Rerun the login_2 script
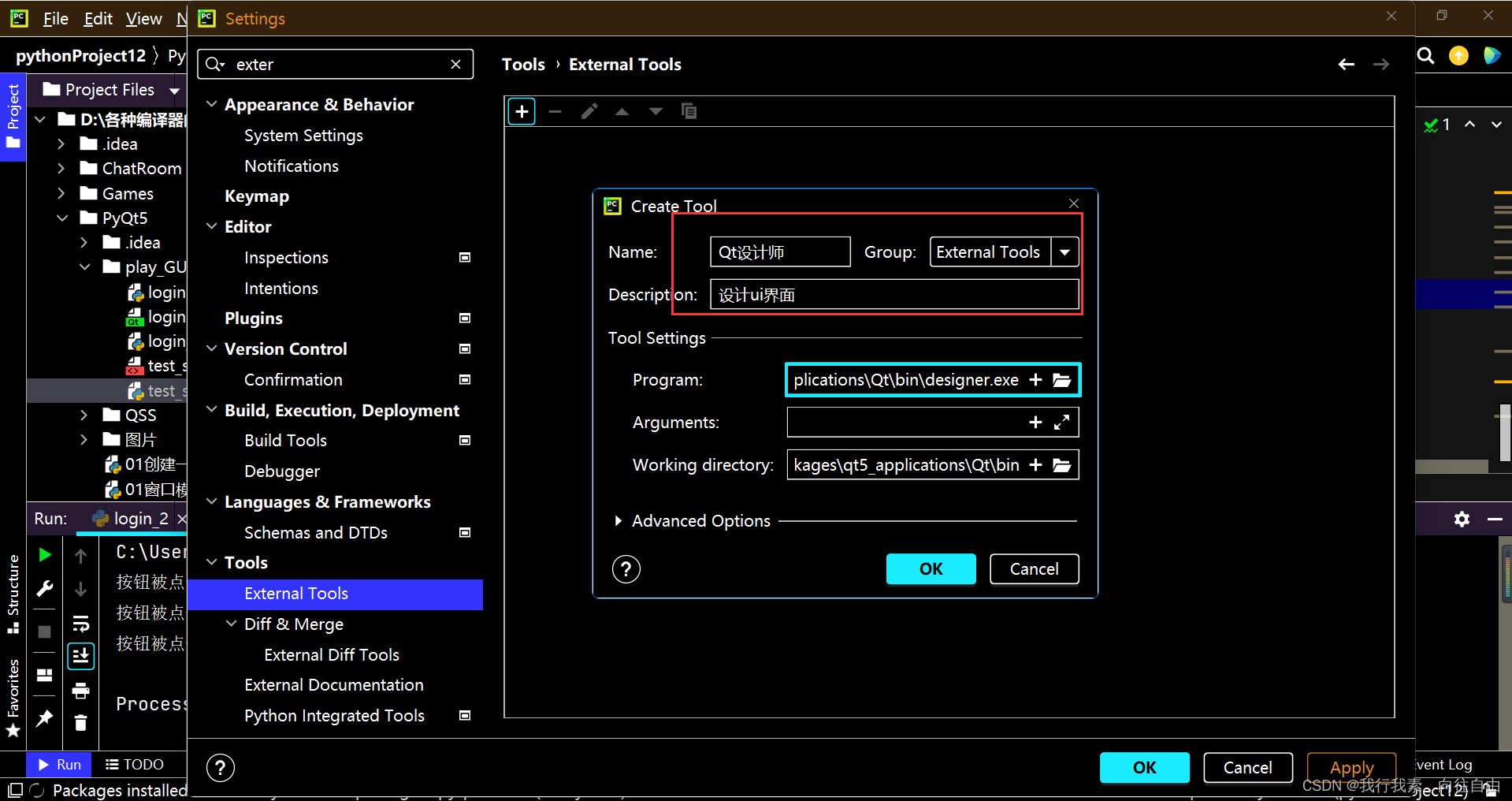Image resolution: width=1512 pixels, height=801 pixels. pos(44,554)
